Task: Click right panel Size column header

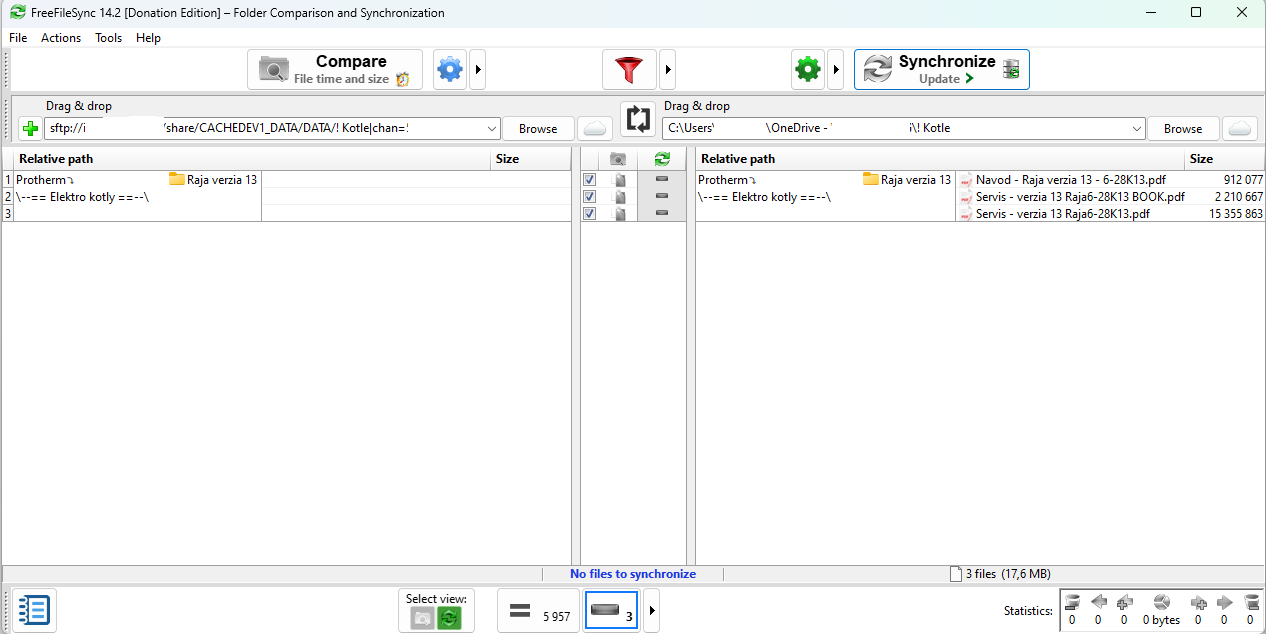Action: point(1224,159)
